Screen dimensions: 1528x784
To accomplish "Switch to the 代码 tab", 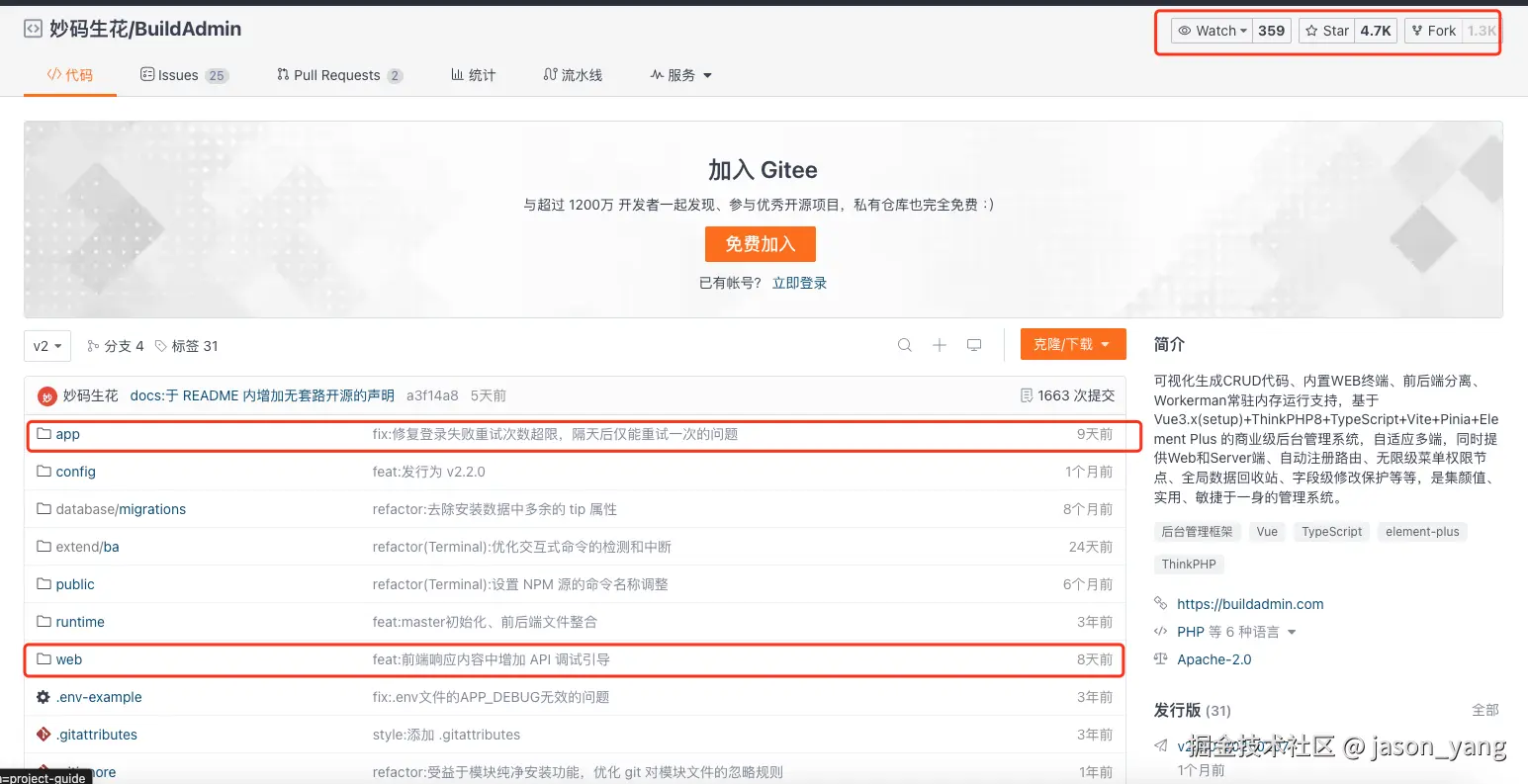I will (70, 75).
